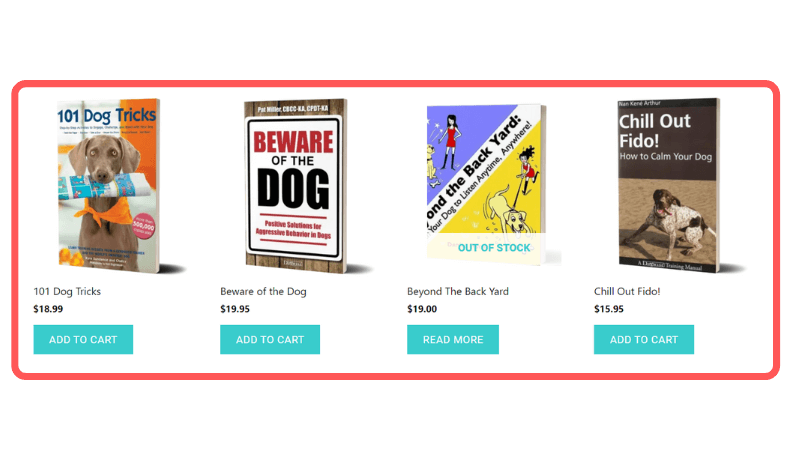Viewport: 800px width, 450px height.
Task: View the Beyond the Back Yard cover image
Action: click(486, 185)
